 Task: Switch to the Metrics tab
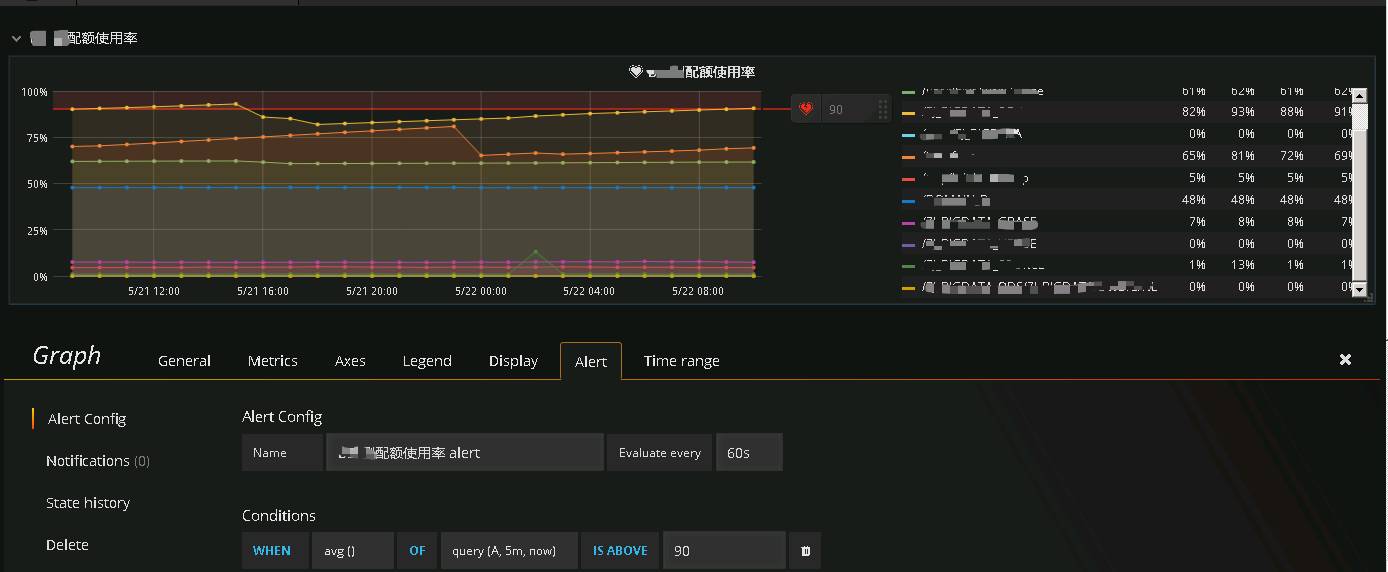[x=273, y=361]
